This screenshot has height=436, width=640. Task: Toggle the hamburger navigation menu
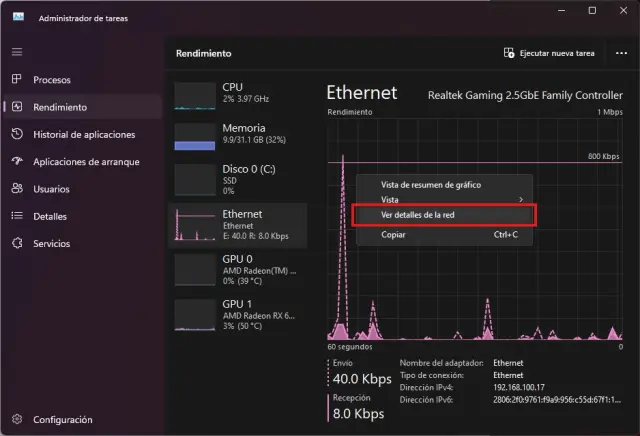point(17,52)
